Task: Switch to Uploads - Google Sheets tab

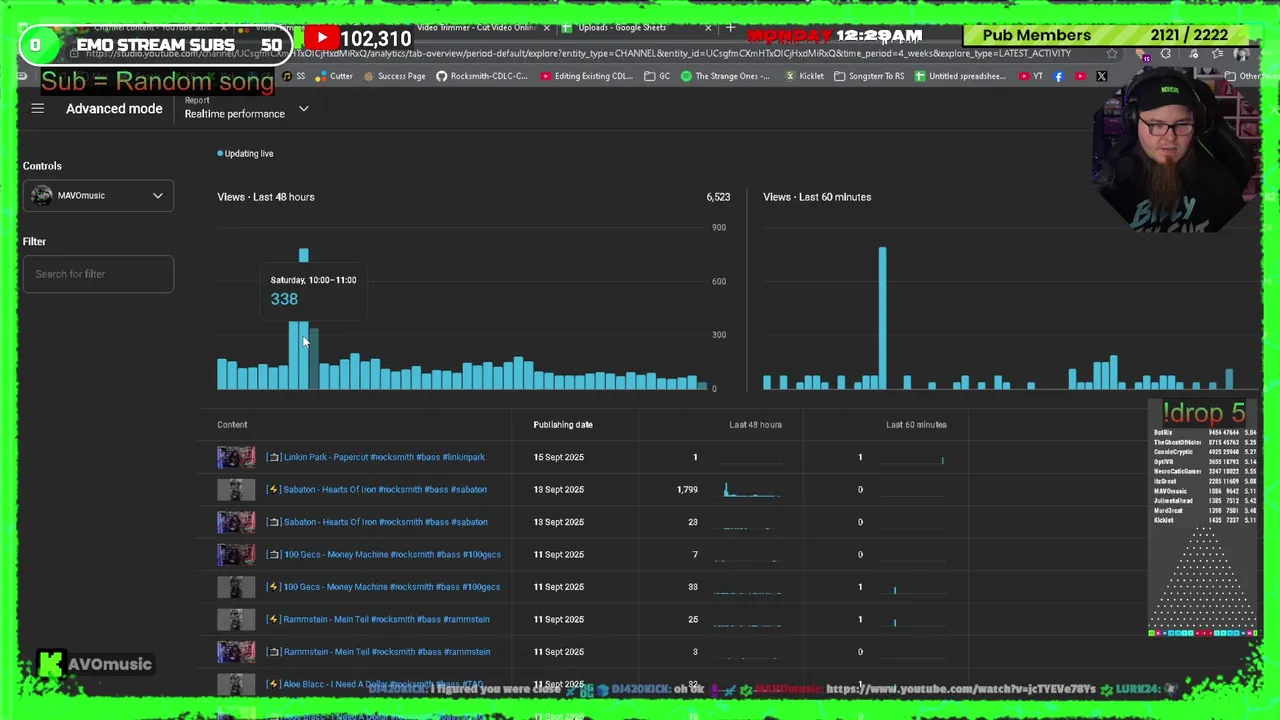Action: pyautogui.click(x=620, y=27)
